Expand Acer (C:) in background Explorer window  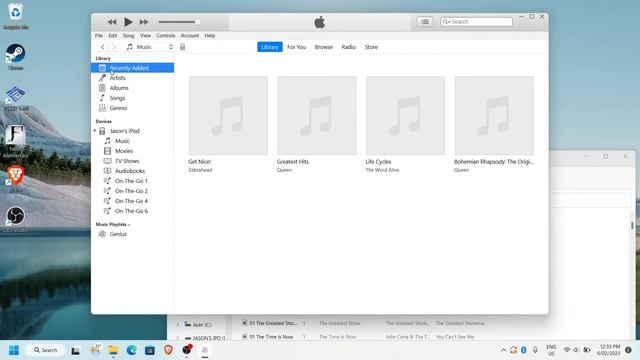(x=178, y=325)
